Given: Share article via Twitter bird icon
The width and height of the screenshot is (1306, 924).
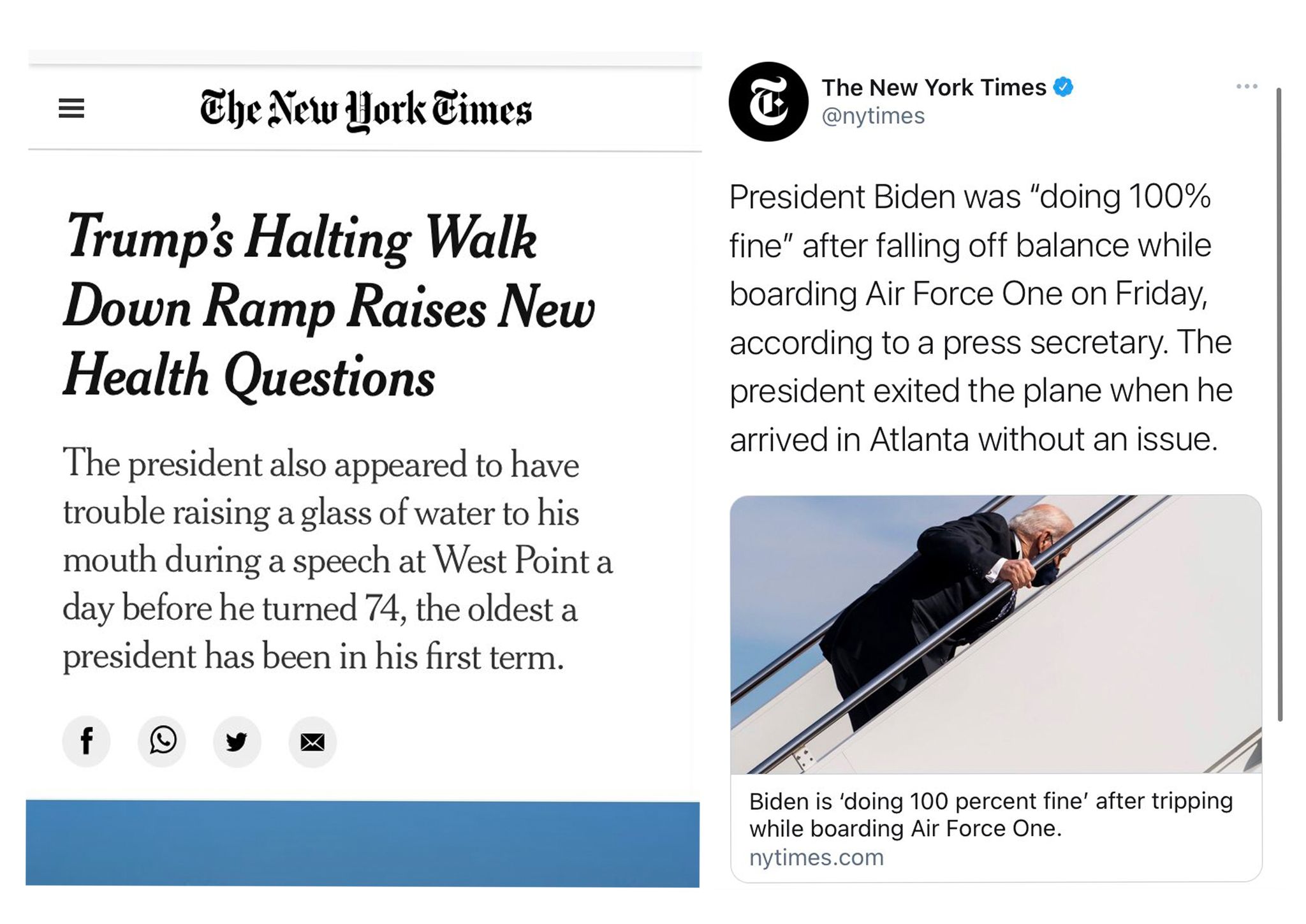Looking at the screenshot, I should tap(237, 742).
